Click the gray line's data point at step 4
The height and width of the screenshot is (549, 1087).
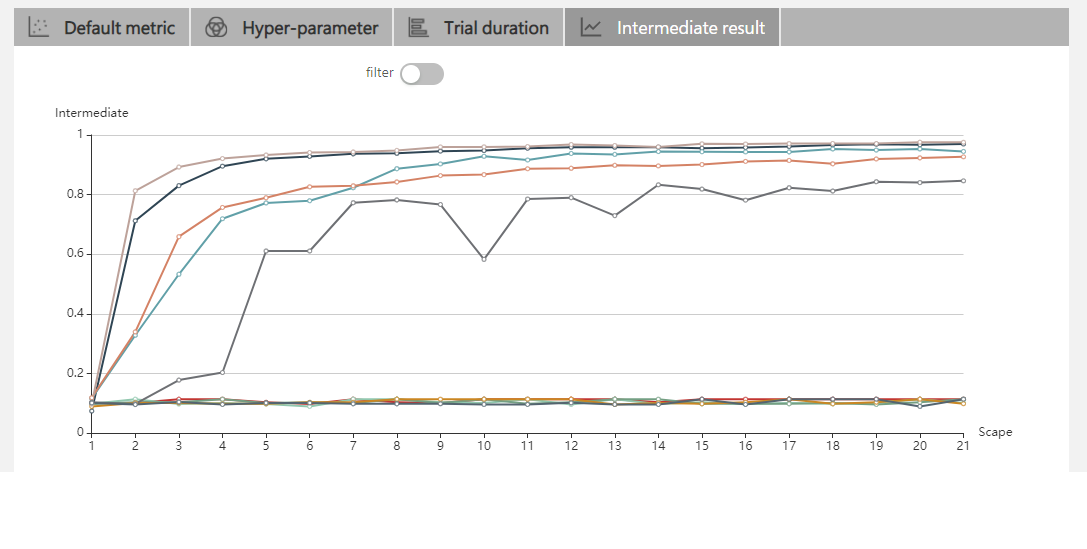click(x=222, y=372)
